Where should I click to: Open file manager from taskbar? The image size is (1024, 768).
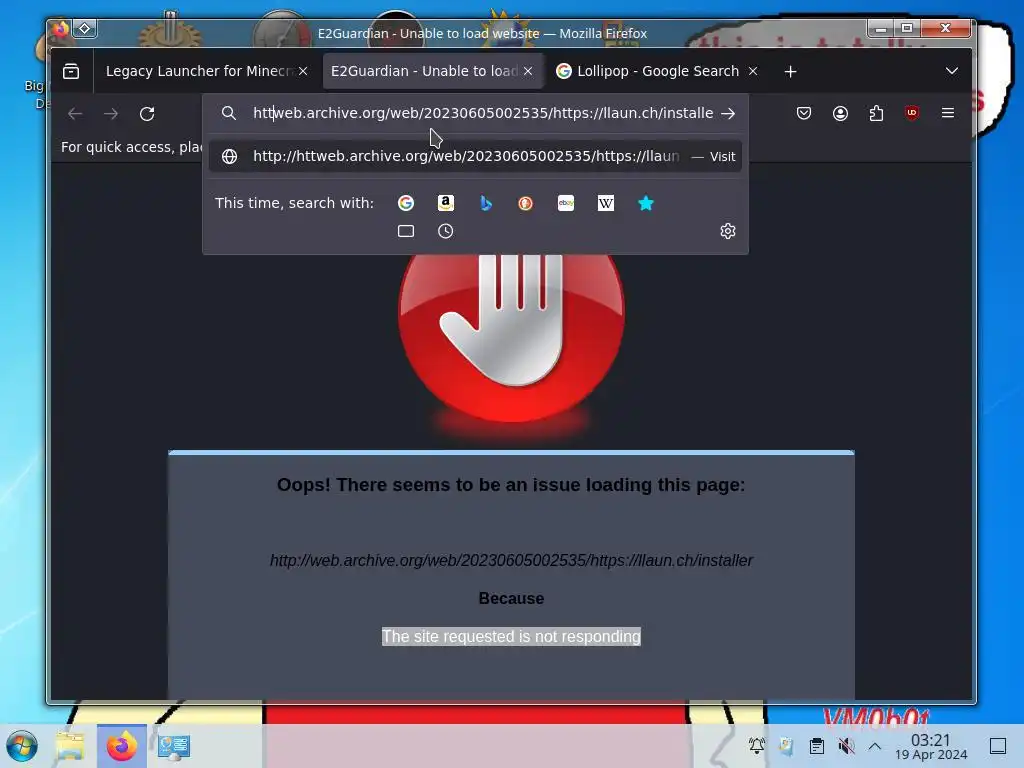71,746
